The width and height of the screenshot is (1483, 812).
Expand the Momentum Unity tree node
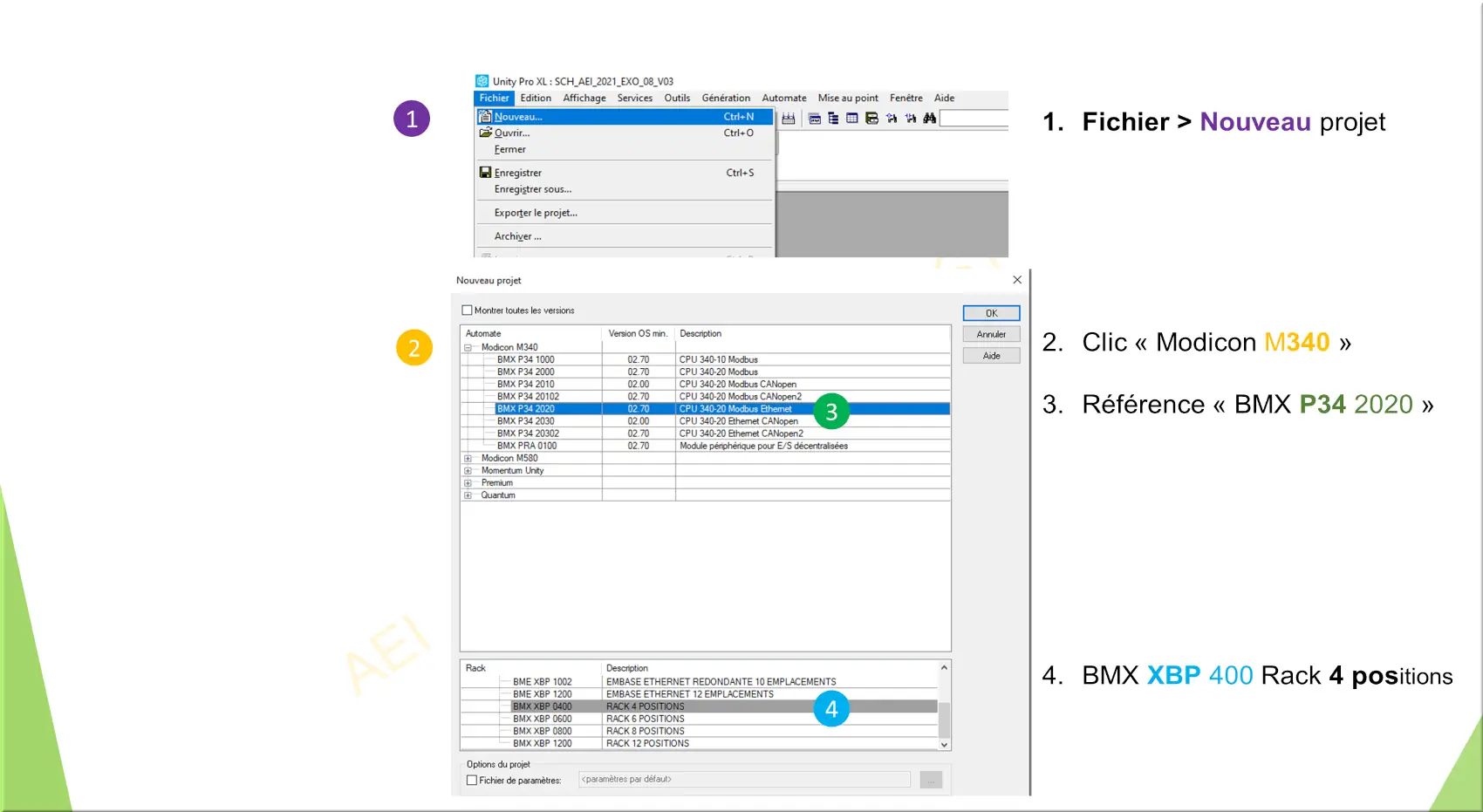(468, 470)
